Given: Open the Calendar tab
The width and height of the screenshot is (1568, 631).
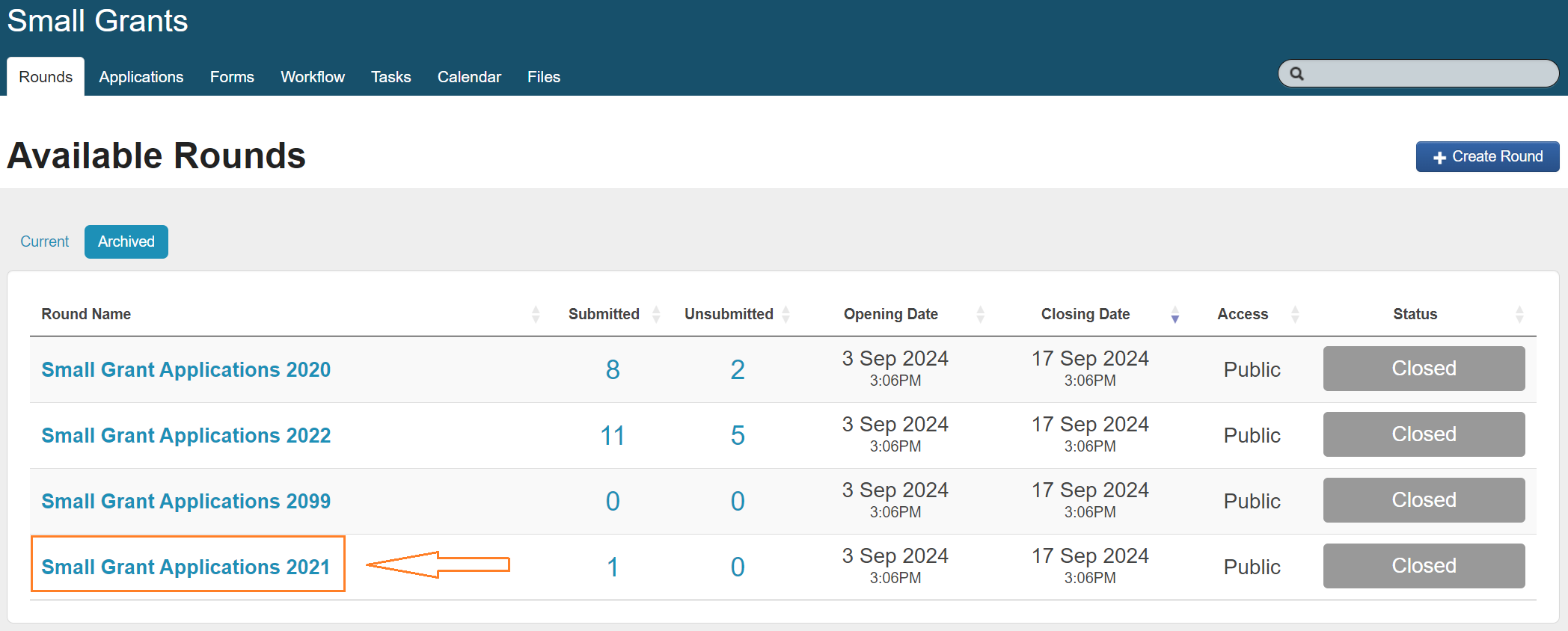Looking at the screenshot, I should point(469,77).
